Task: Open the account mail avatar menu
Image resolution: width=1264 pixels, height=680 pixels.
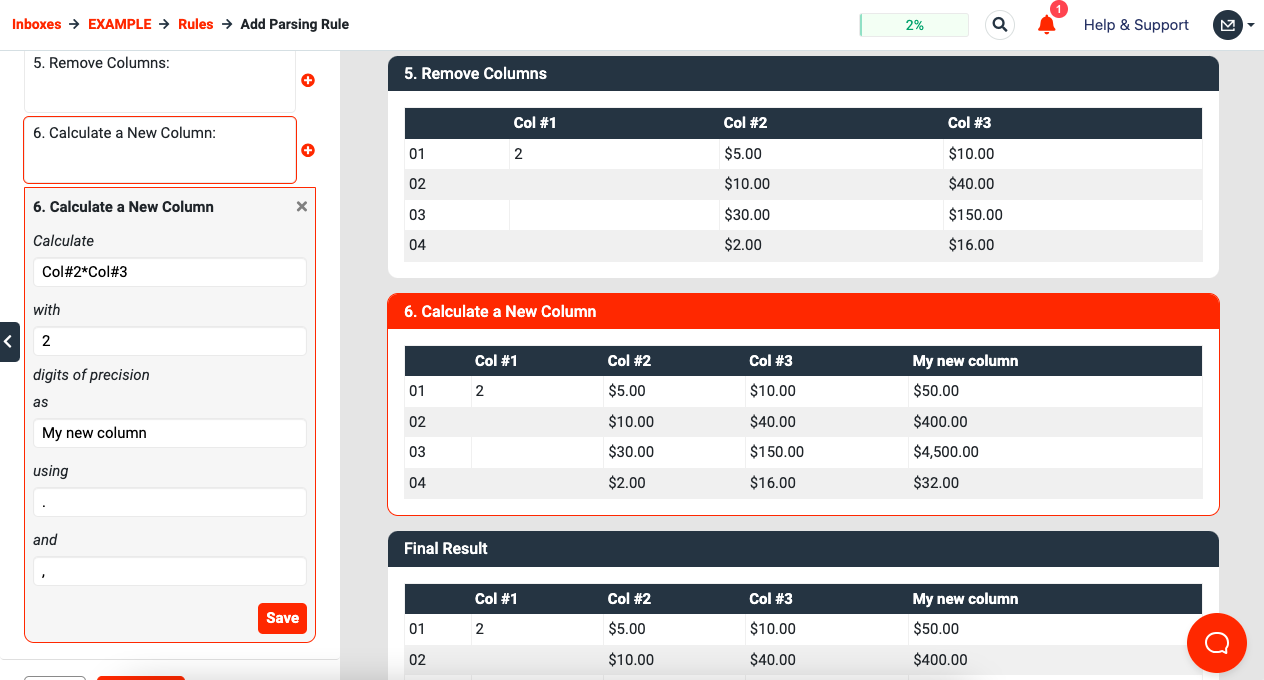Action: [x=1234, y=25]
